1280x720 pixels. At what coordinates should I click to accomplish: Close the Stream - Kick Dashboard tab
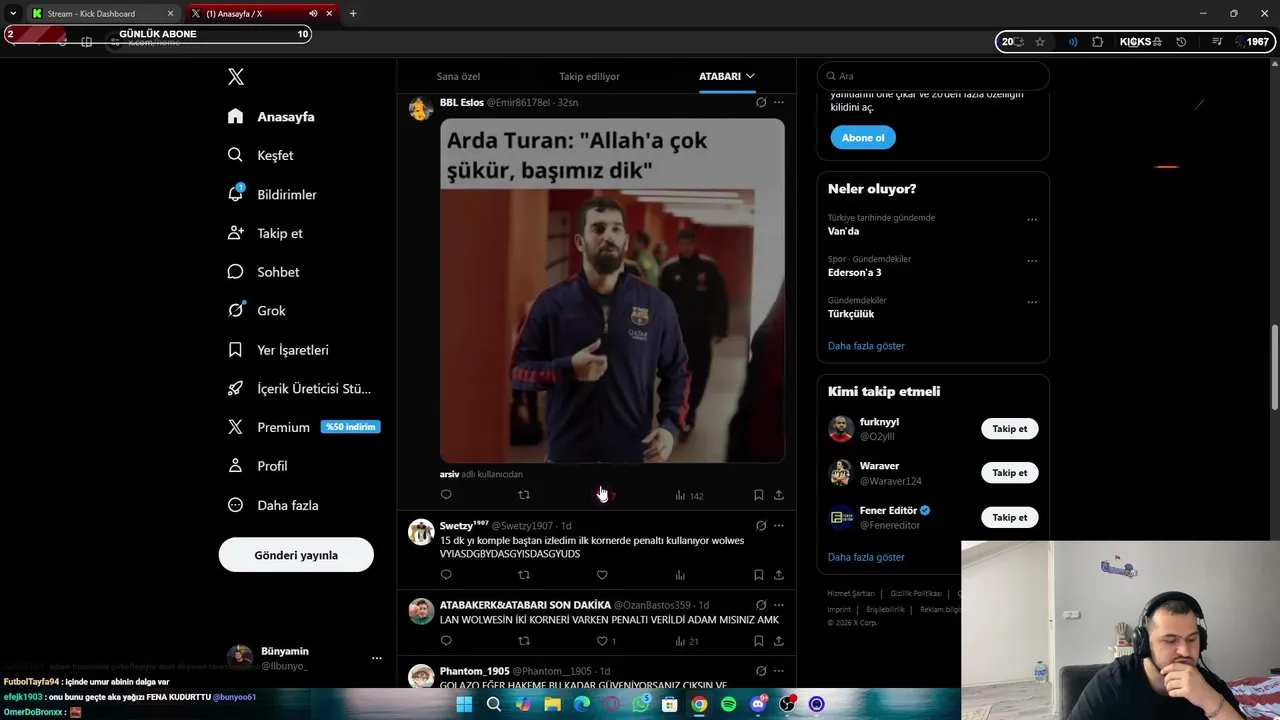point(170,14)
